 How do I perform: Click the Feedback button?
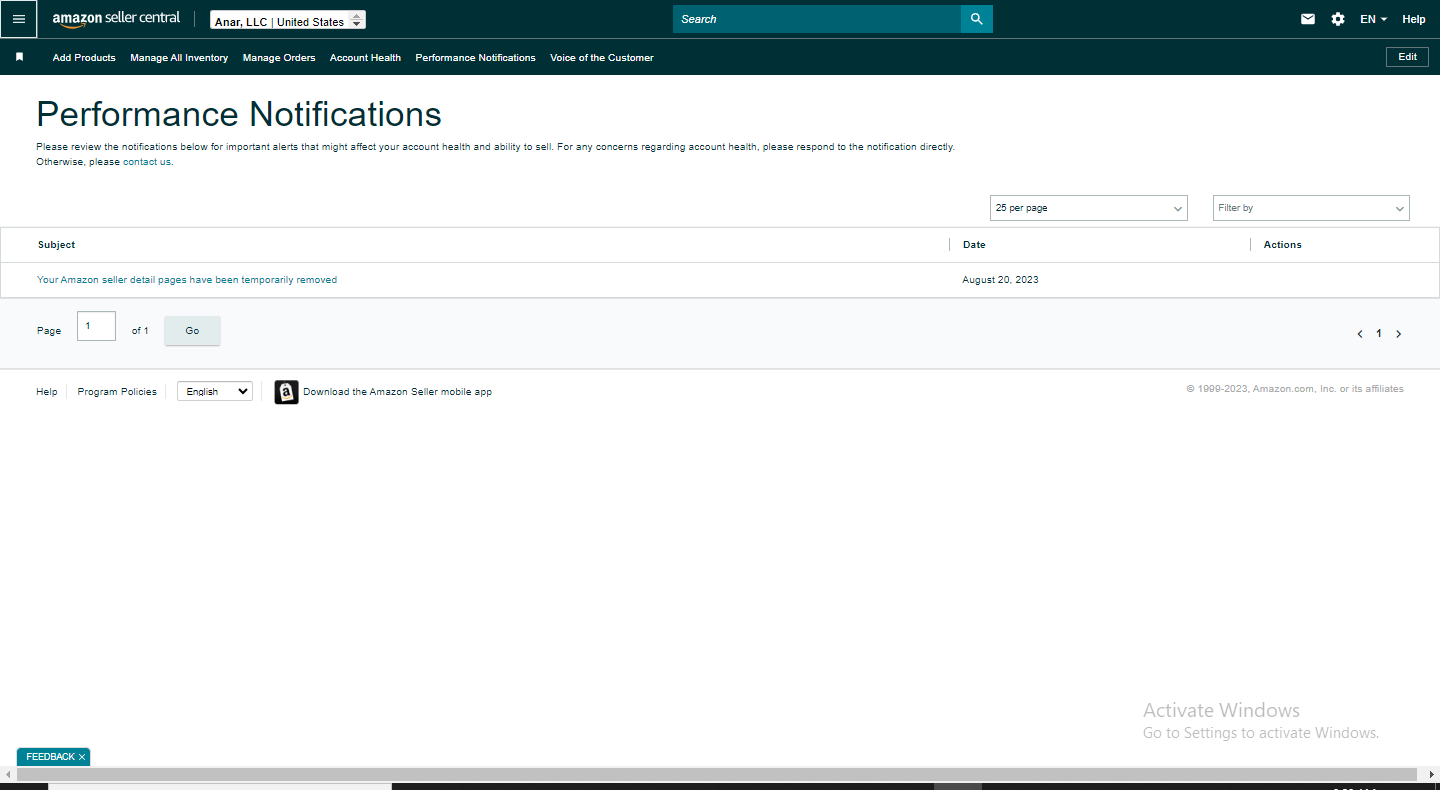pos(50,757)
